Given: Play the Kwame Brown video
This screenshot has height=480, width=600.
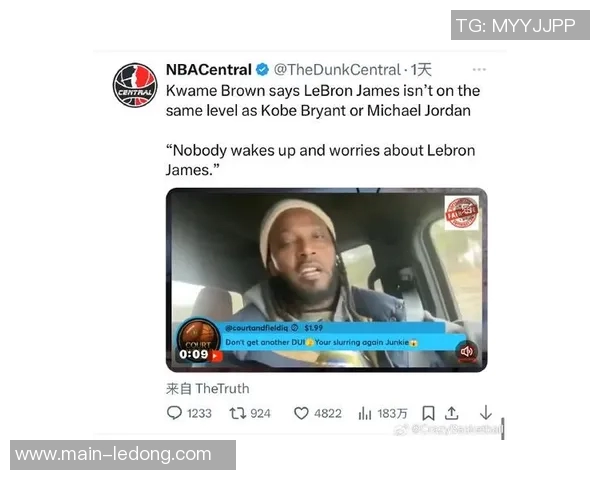Looking at the screenshot, I should pyautogui.click(x=326, y=280).
